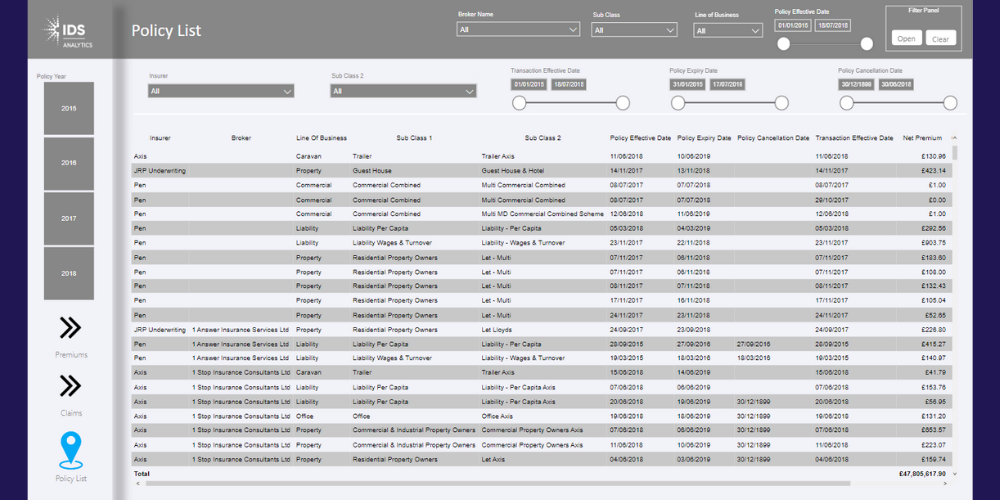Select the 2016 policy year tile
This screenshot has height=500, width=1000.
coord(69,163)
